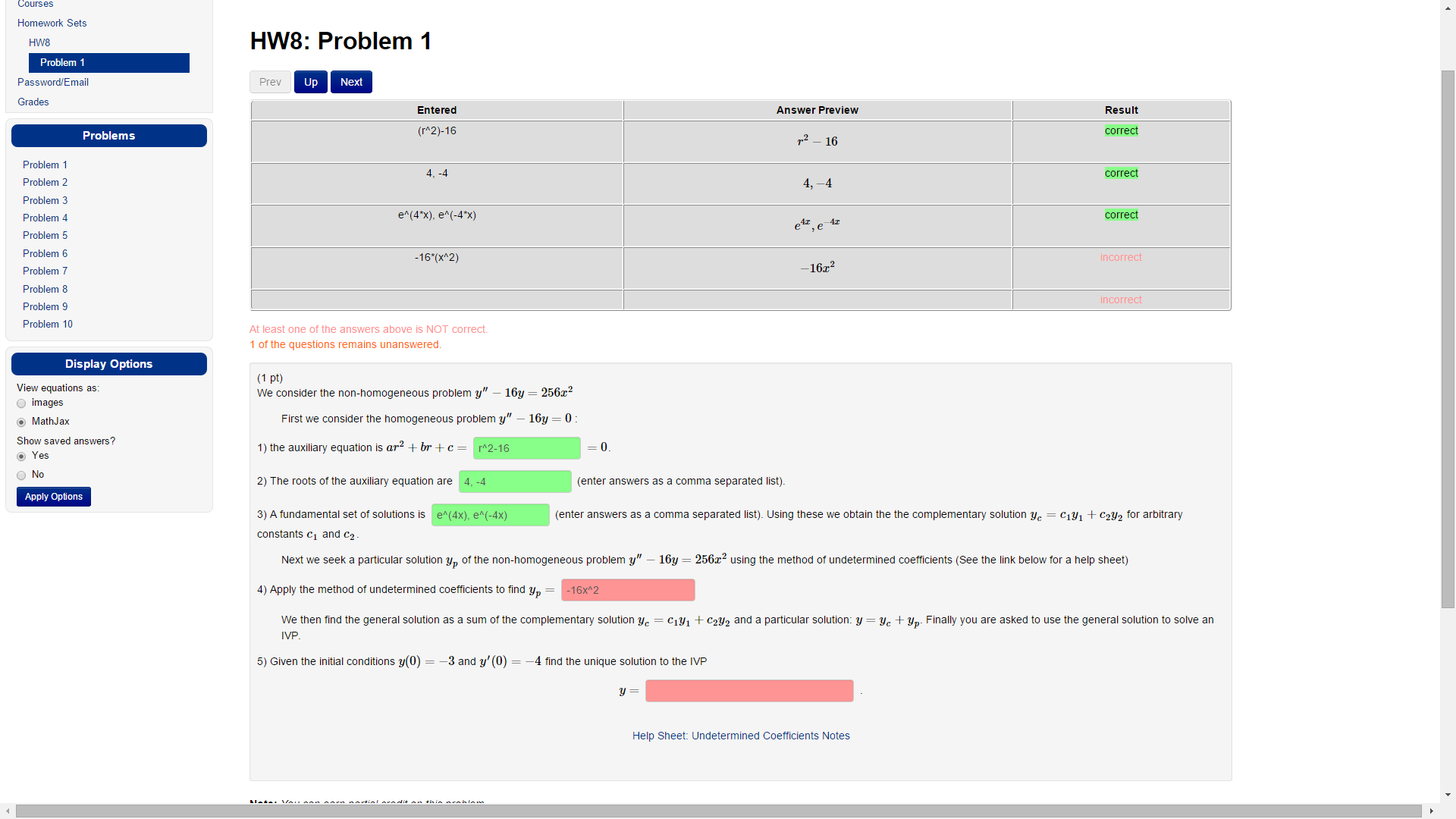Open the Password/Email settings

coord(52,82)
